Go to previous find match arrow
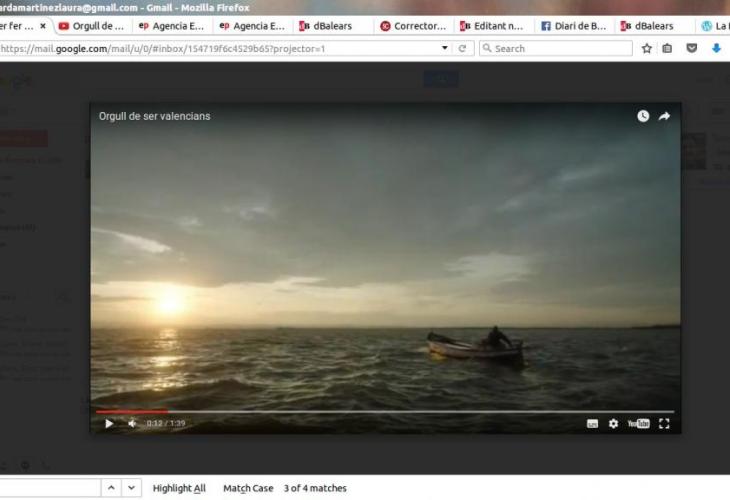The image size is (730, 500). tap(111, 488)
